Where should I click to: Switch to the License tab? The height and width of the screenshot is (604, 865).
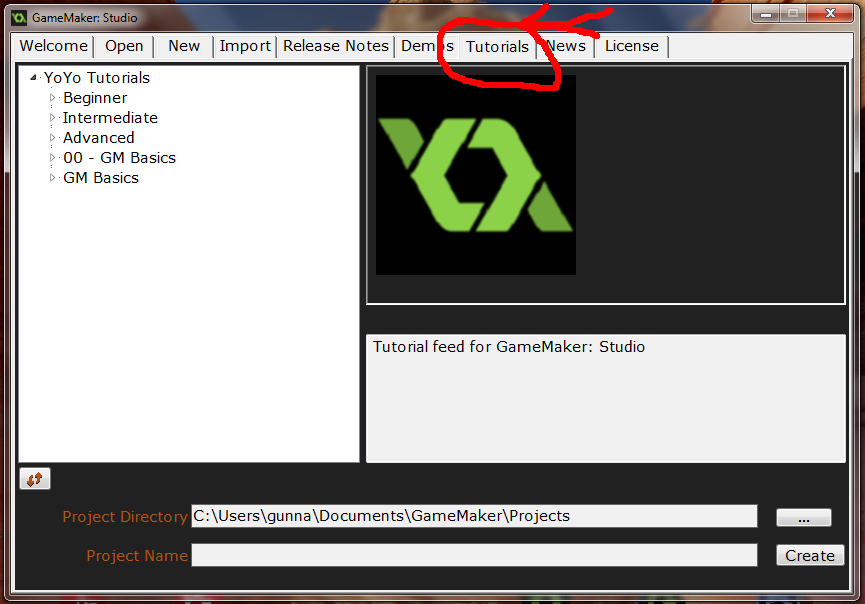632,46
